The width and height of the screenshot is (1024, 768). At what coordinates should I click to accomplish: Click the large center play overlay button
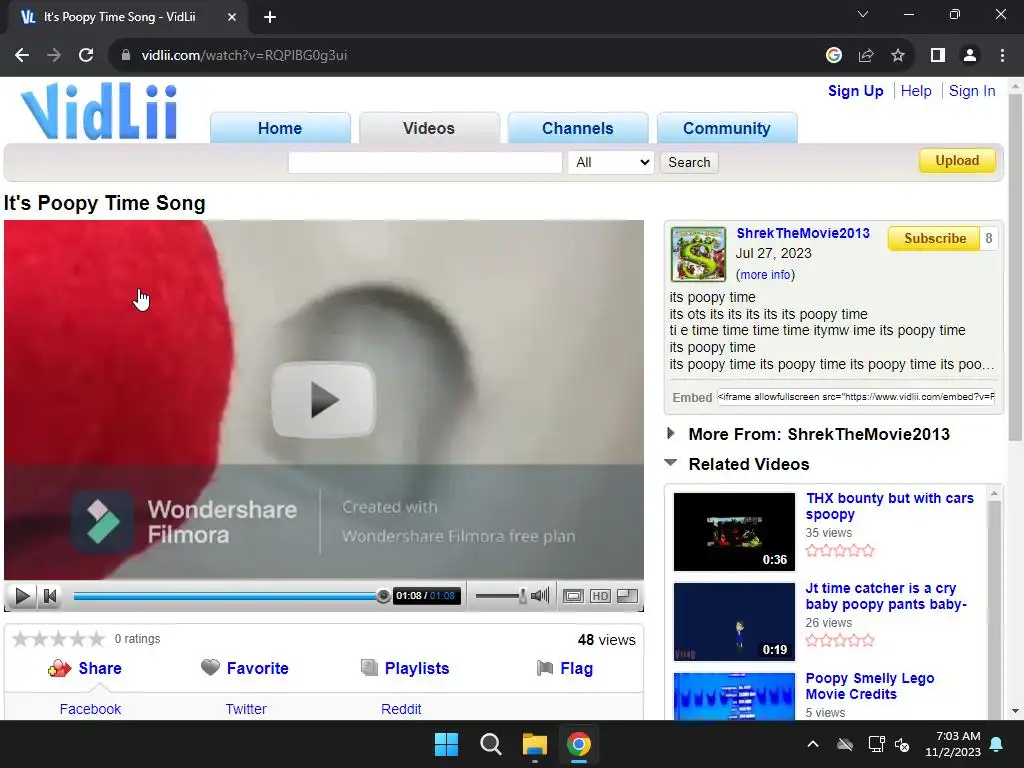pyautogui.click(x=324, y=400)
